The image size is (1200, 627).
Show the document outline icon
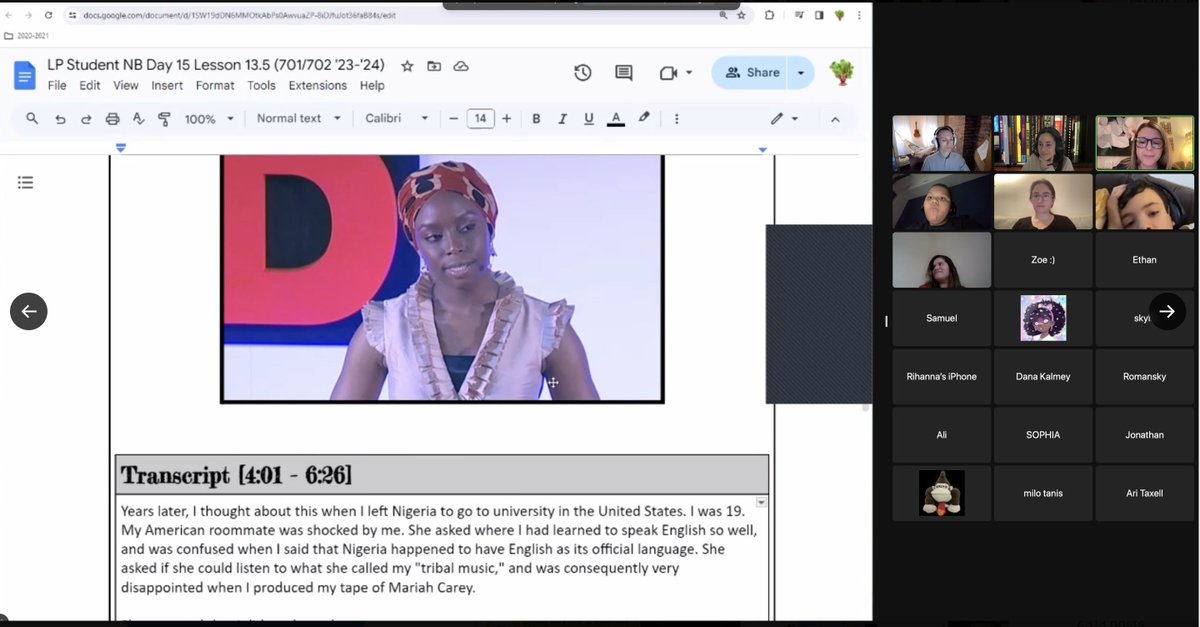(25, 182)
